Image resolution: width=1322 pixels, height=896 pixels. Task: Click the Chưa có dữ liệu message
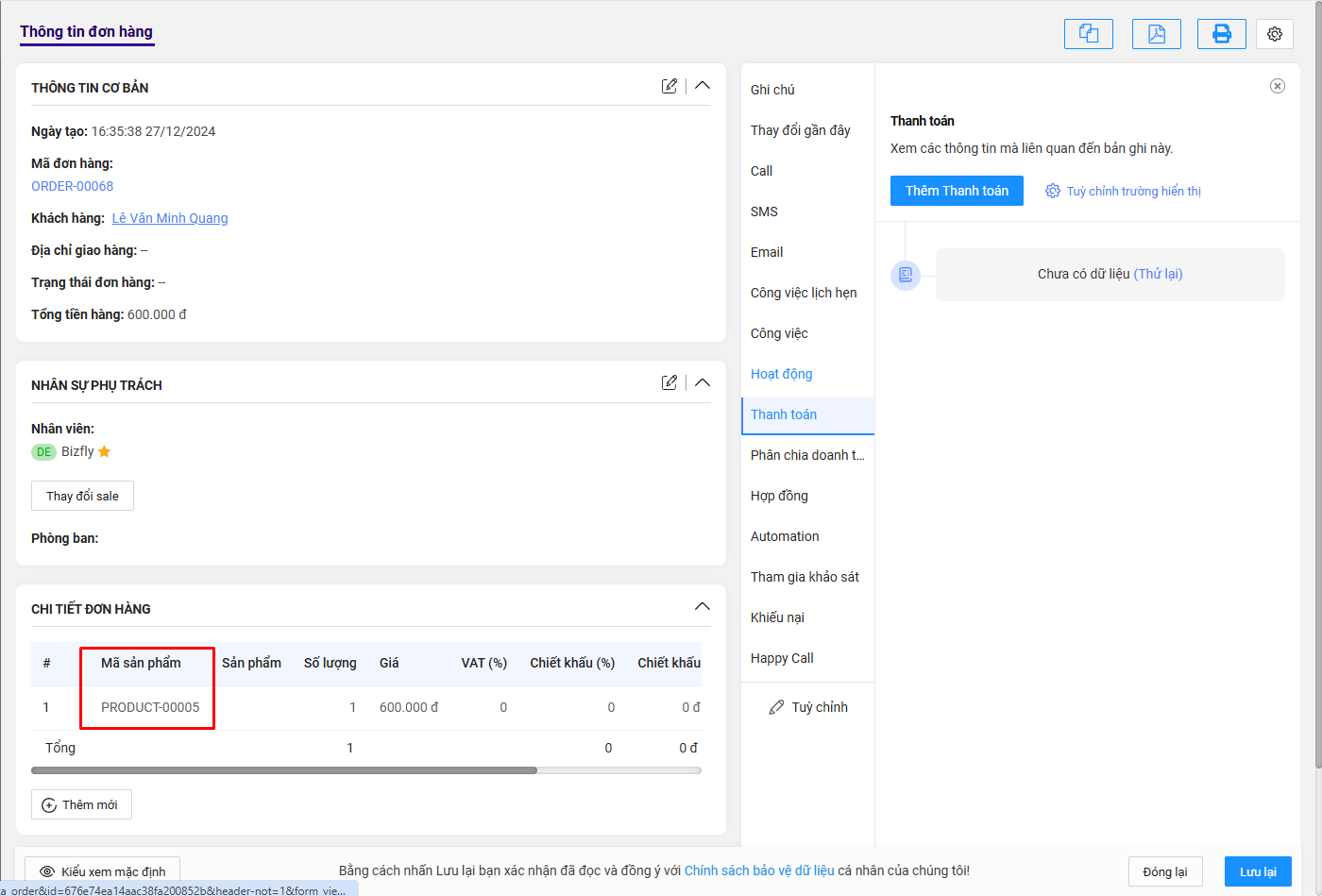pyautogui.click(x=1084, y=274)
